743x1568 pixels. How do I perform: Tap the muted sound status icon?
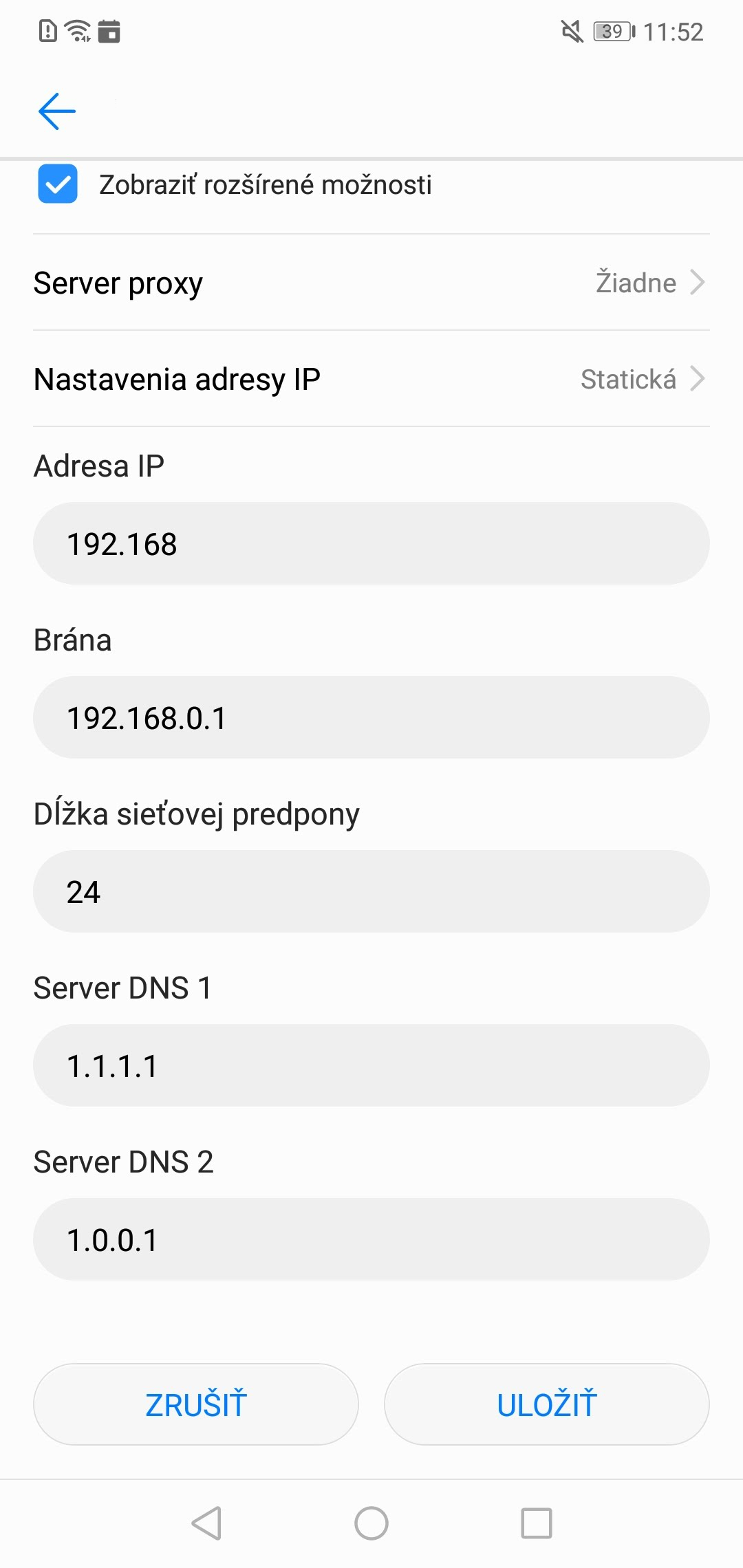pyautogui.click(x=572, y=31)
